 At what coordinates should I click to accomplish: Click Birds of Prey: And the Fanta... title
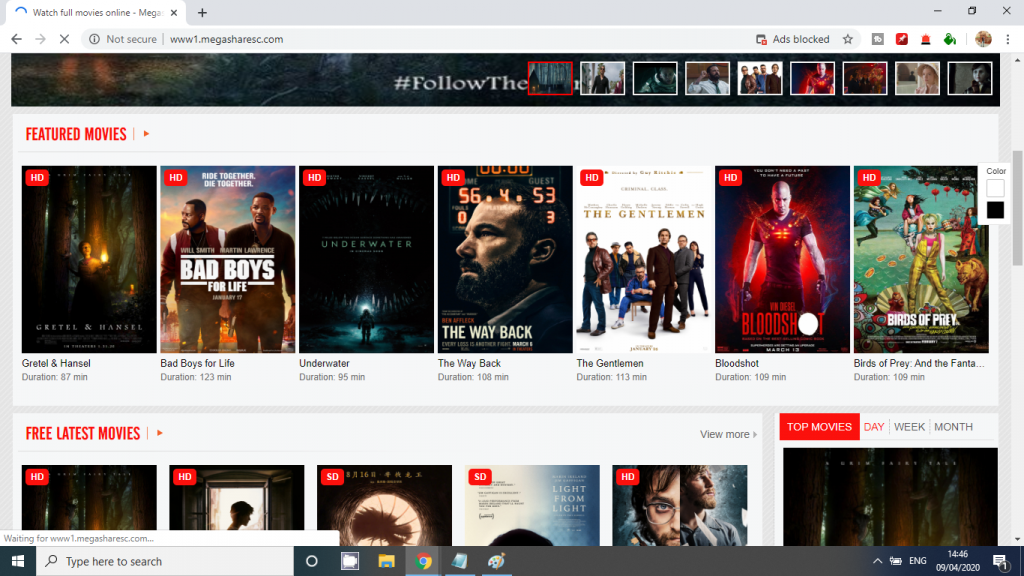click(919, 363)
